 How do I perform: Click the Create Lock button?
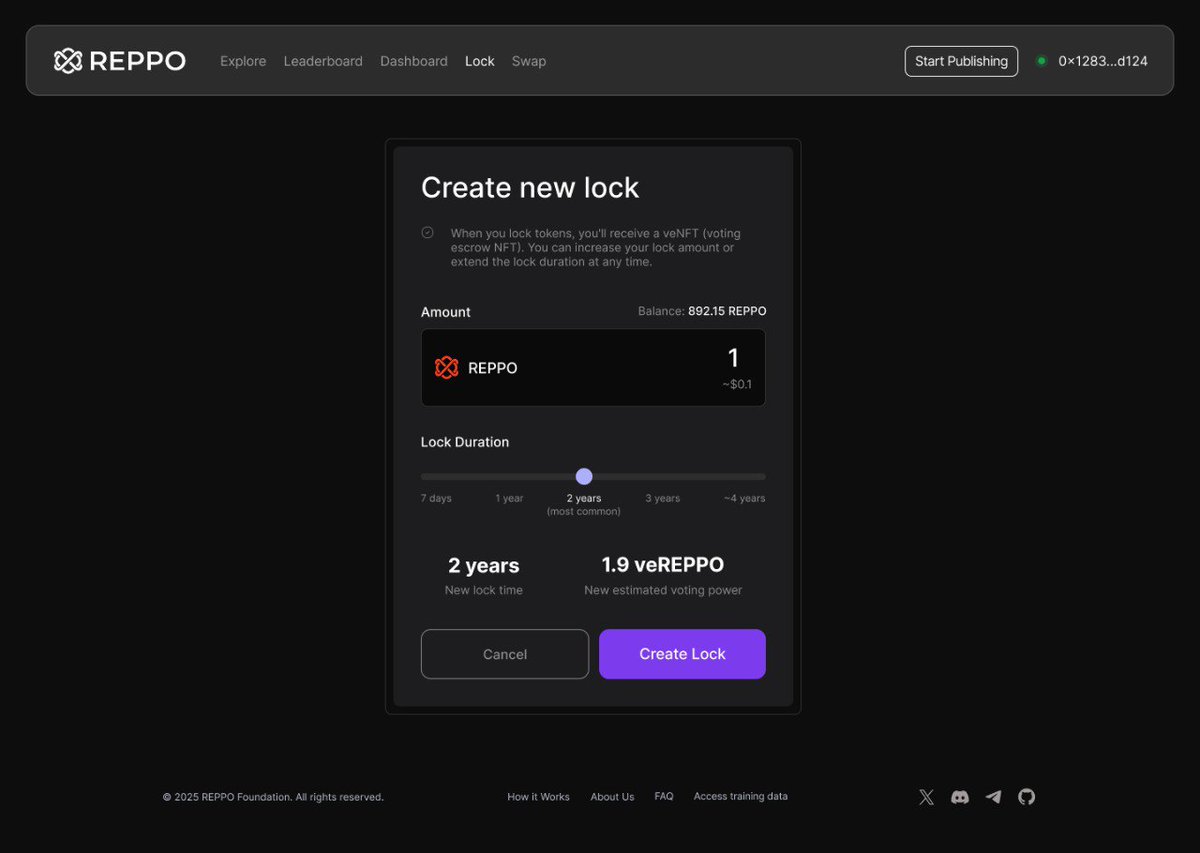click(x=682, y=654)
